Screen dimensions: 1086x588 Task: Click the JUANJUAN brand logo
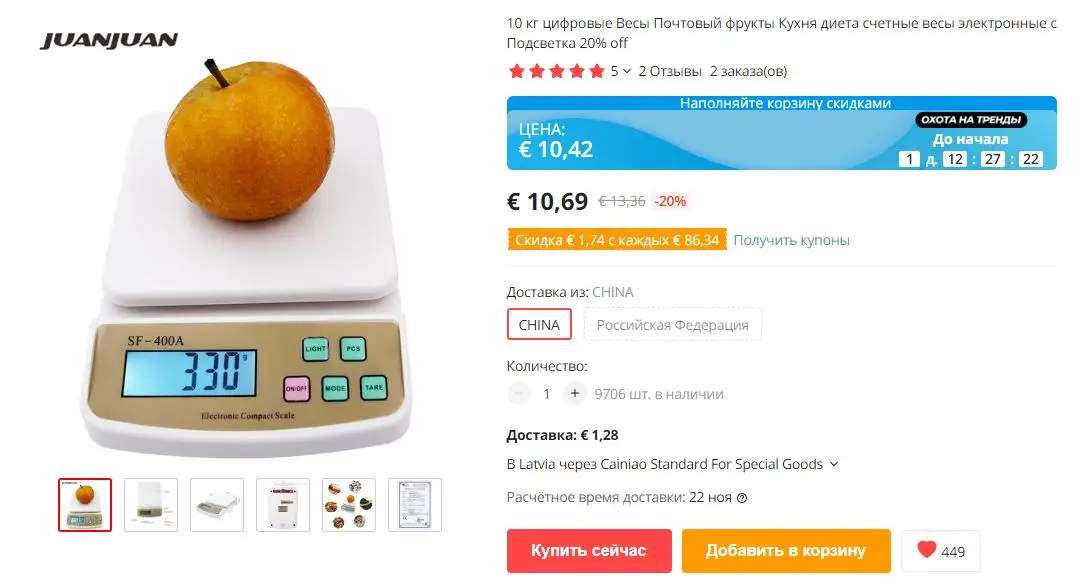point(109,40)
